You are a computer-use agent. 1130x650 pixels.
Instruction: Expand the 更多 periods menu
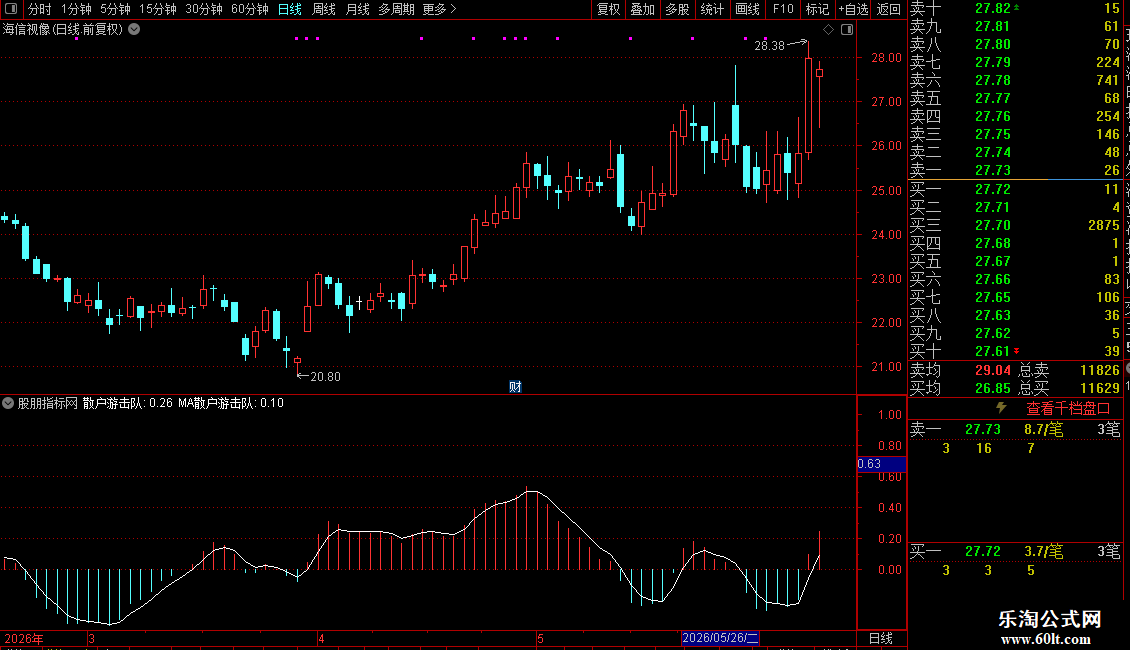pos(439,9)
